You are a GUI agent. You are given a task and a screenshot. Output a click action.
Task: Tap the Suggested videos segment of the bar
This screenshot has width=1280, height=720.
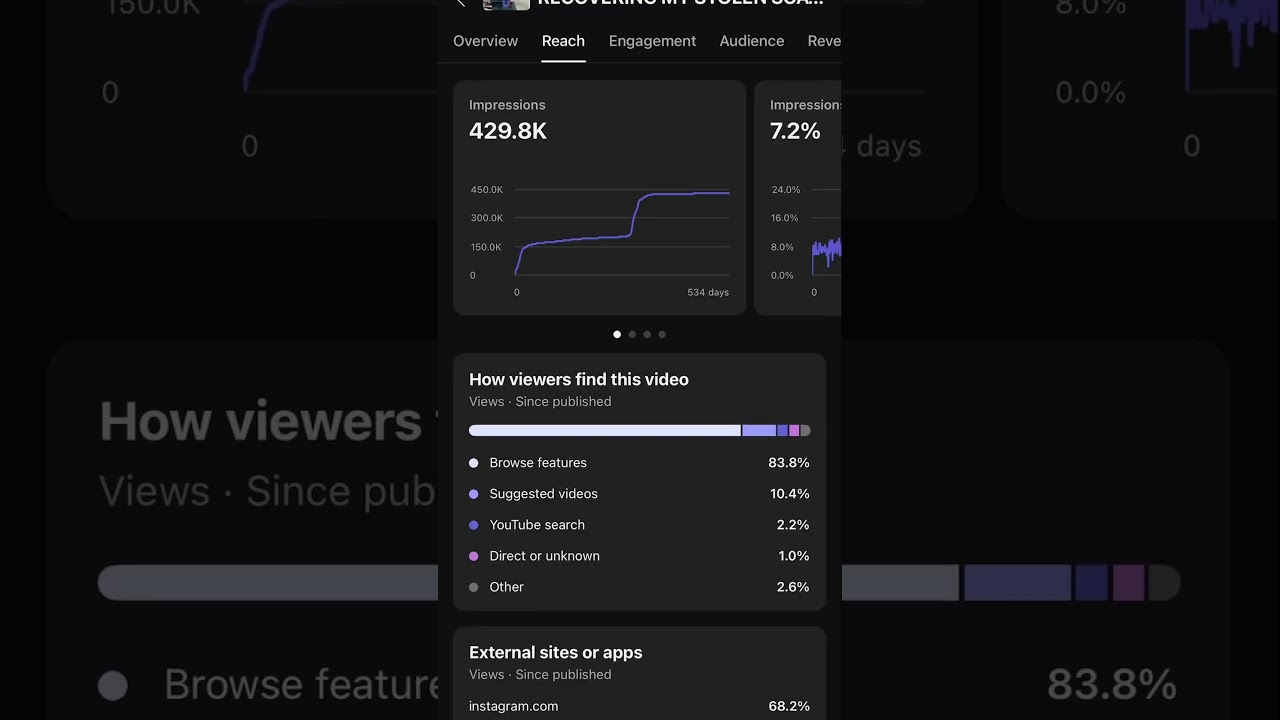[759, 431]
